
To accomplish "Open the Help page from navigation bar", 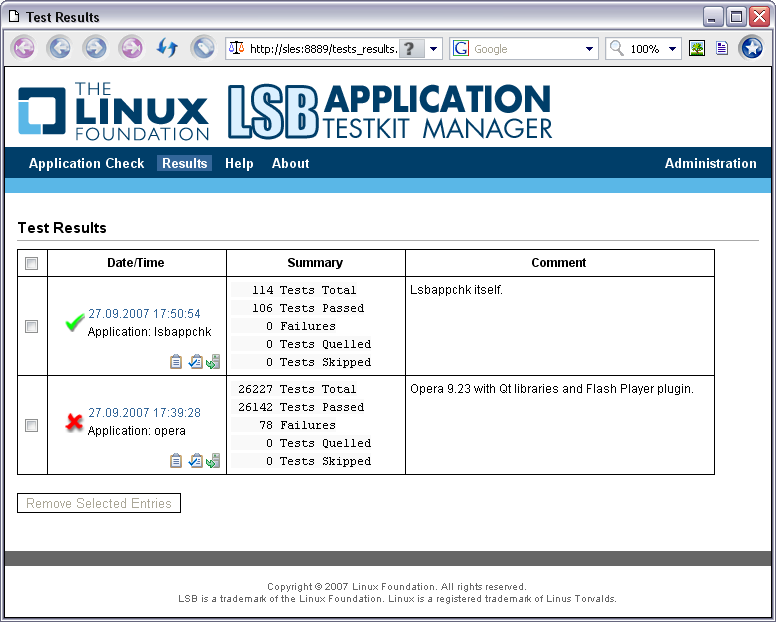I will pyautogui.click(x=239, y=163).
